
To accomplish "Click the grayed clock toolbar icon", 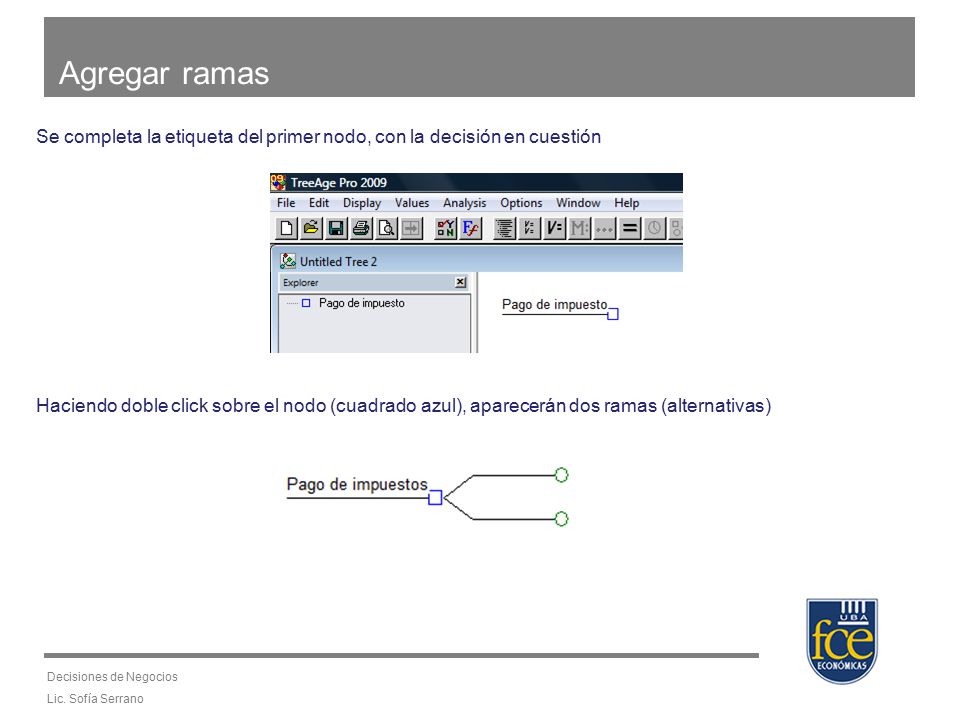I will click(654, 228).
